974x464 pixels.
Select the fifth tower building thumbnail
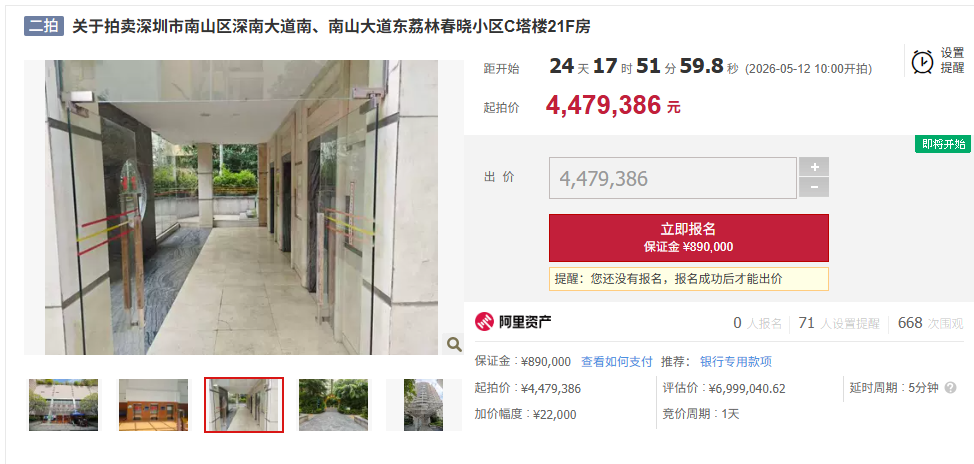tap(424, 405)
